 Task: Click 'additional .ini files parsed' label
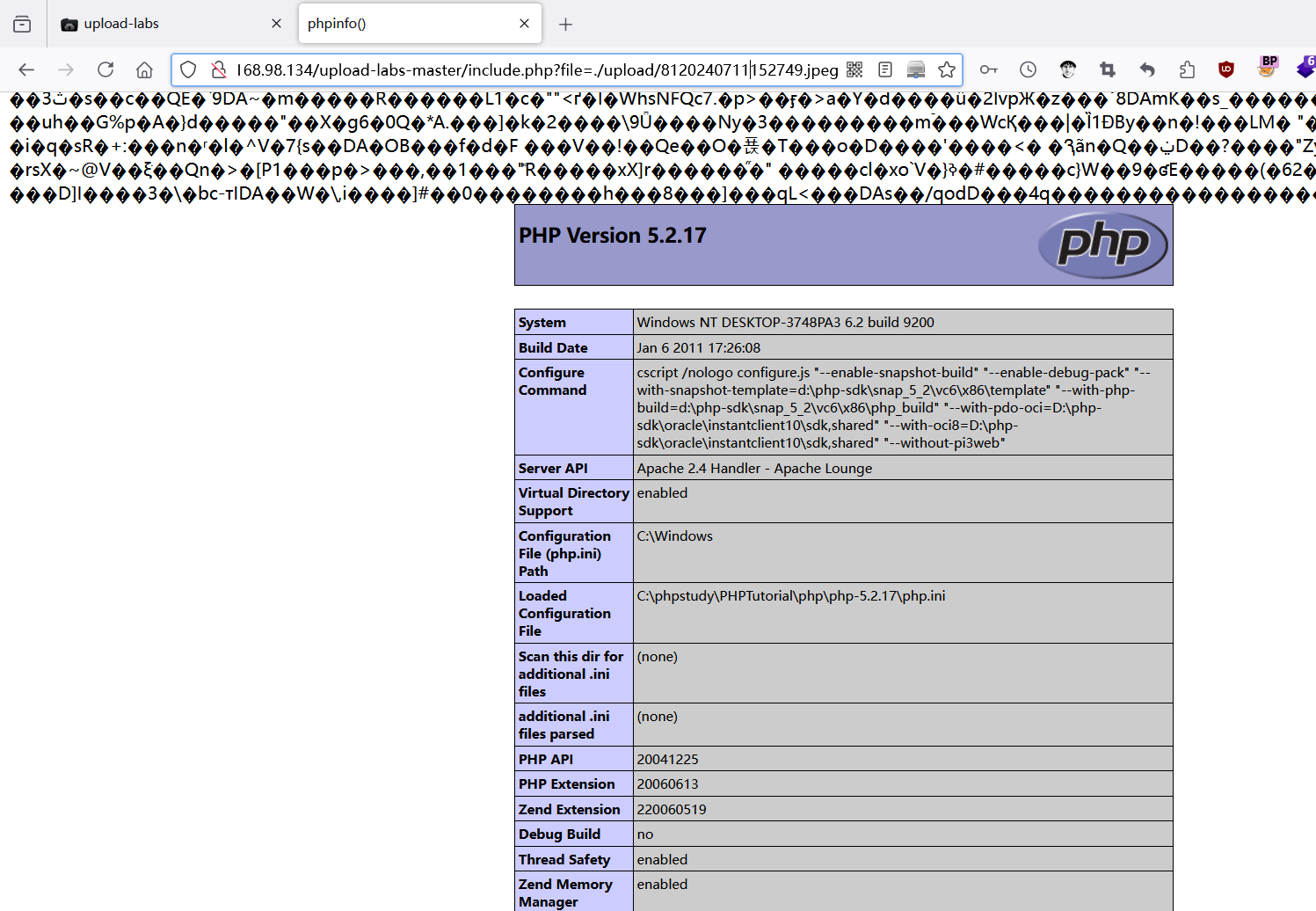pos(563,725)
